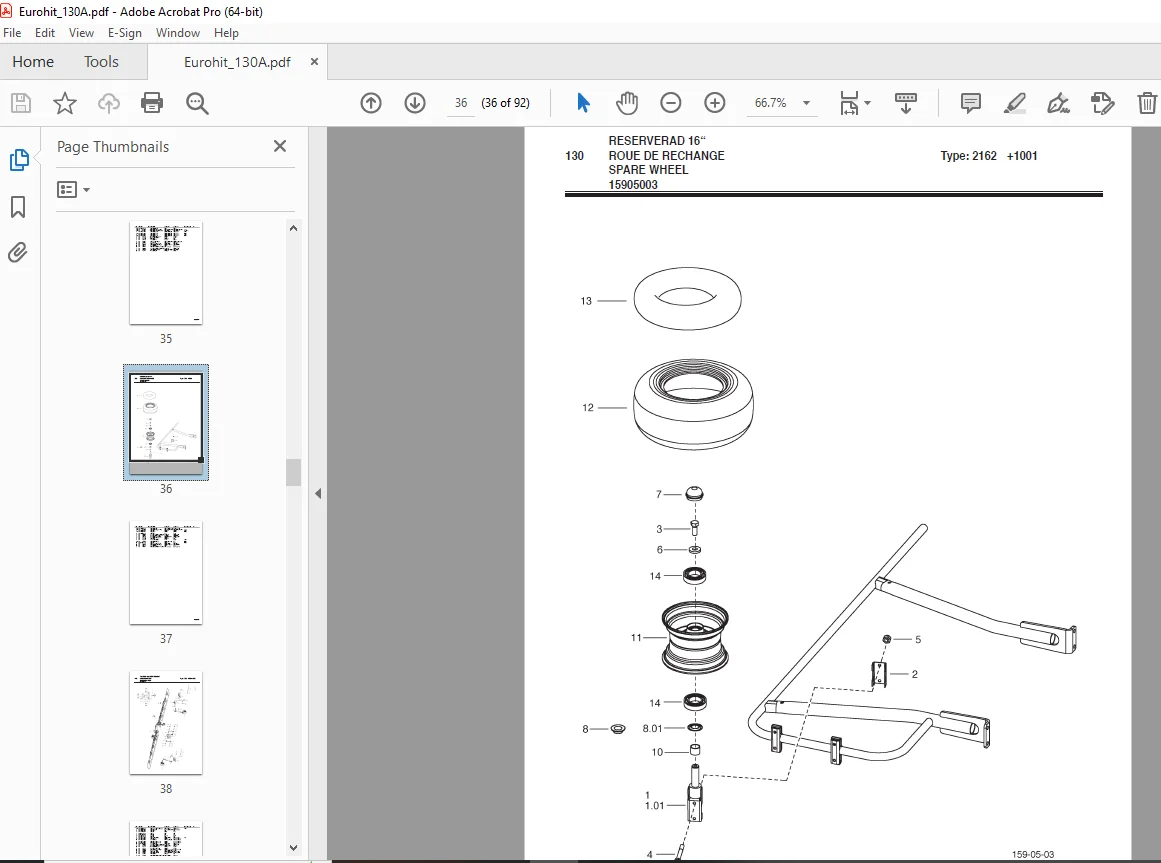Select page 38 thumbnail
This screenshot has height=863, width=1161.
click(166, 723)
